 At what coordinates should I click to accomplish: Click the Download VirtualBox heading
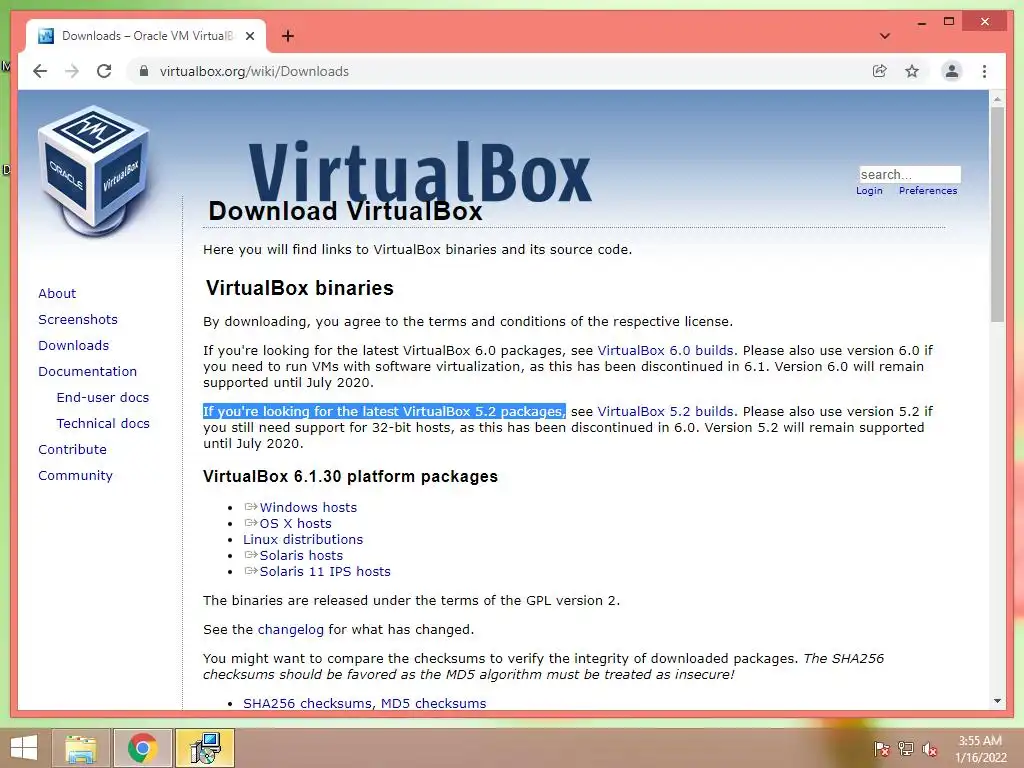click(x=345, y=211)
